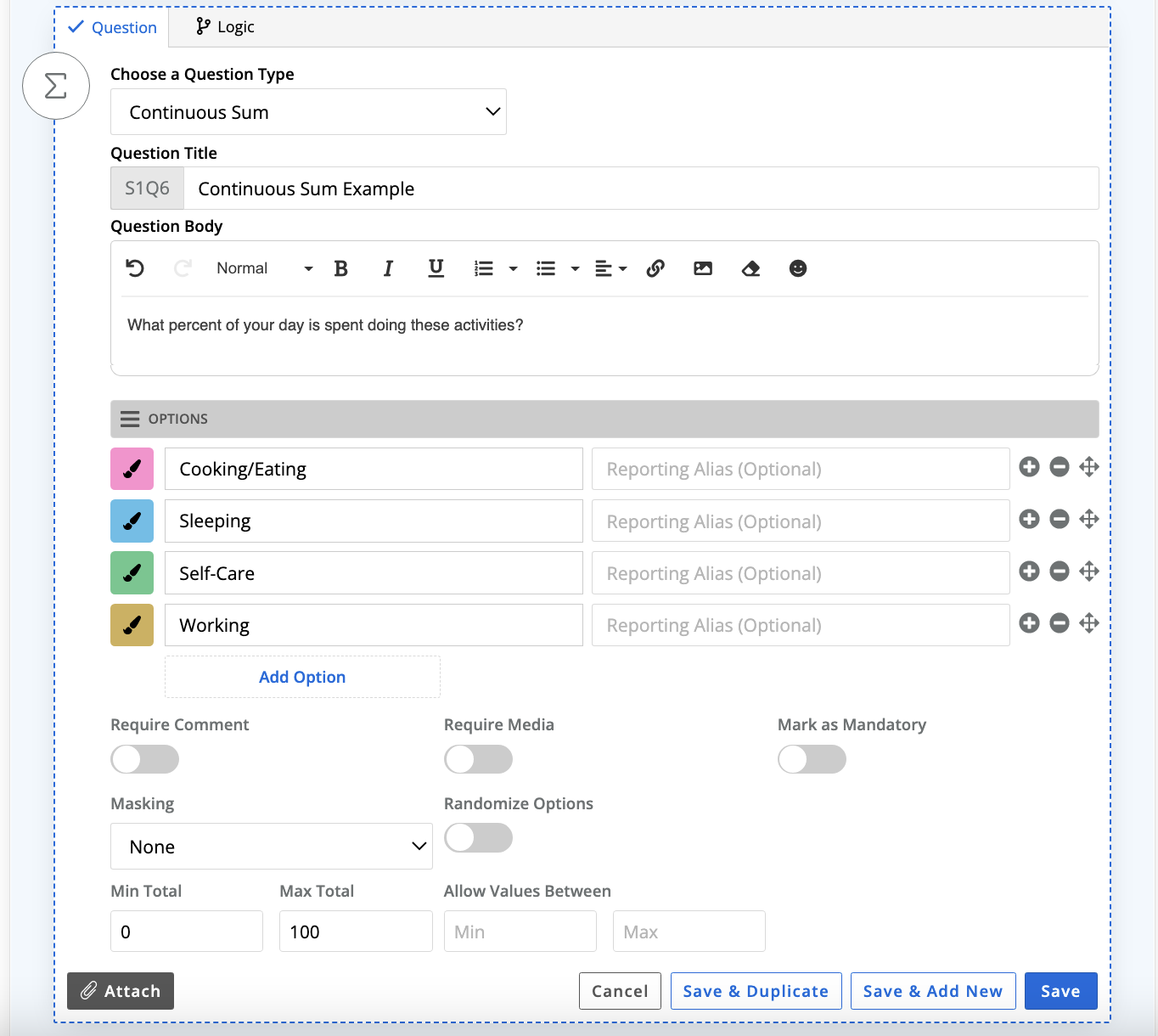Click Reporting Alias field for Cooking/Eating
This screenshot has height=1036, width=1158.
point(801,469)
